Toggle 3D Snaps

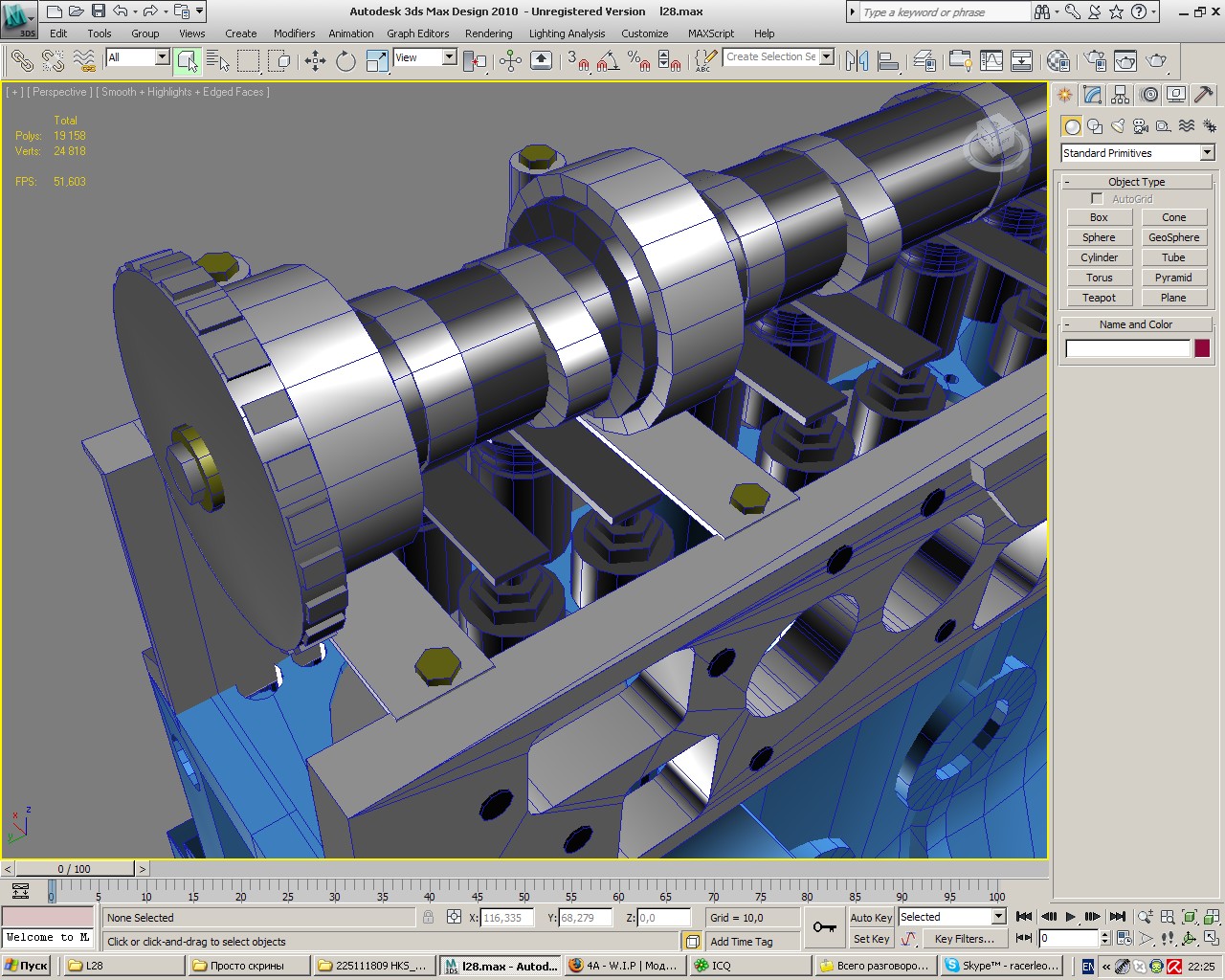(x=577, y=61)
